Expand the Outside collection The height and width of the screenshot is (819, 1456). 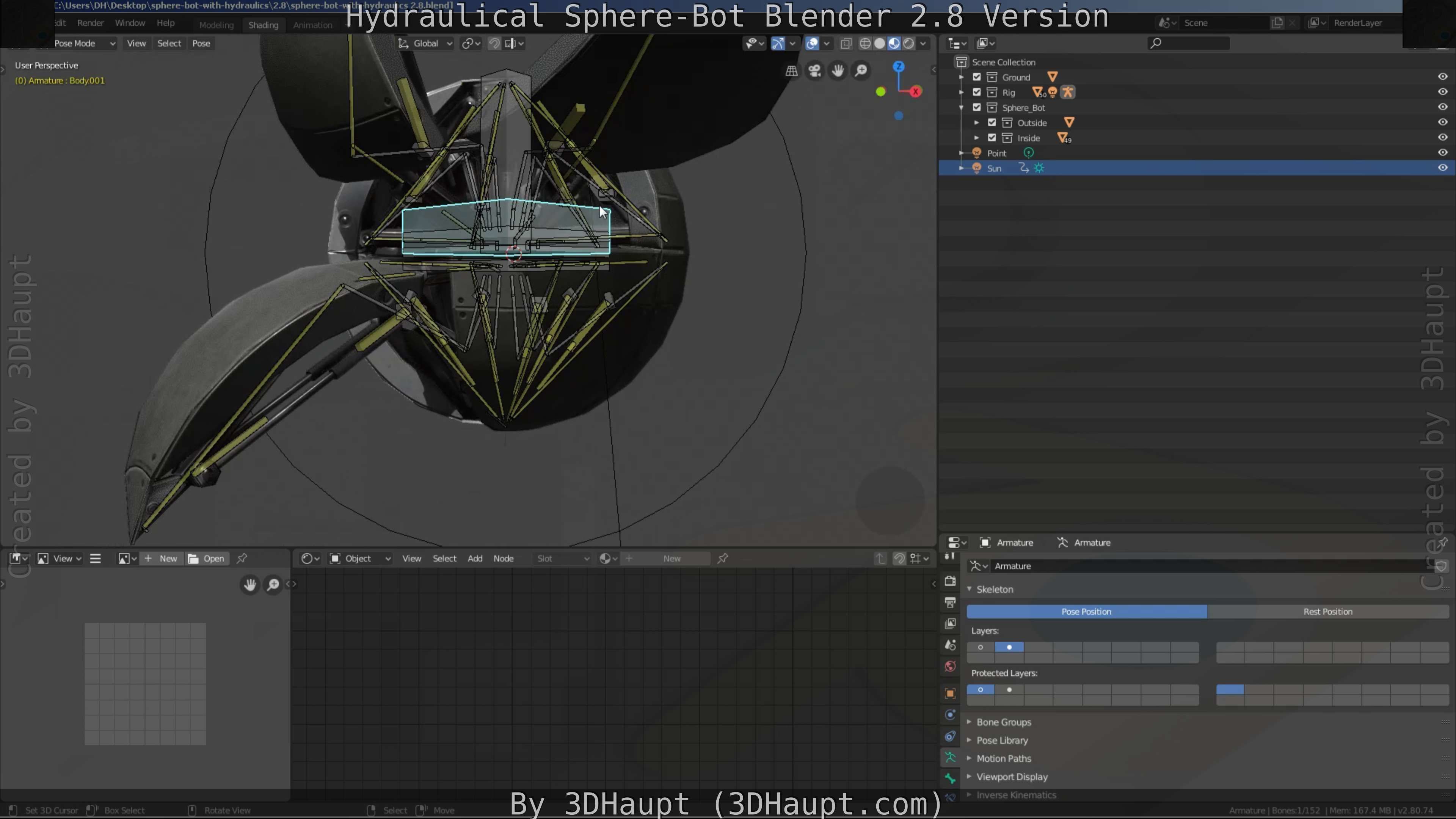tap(977, 122)
